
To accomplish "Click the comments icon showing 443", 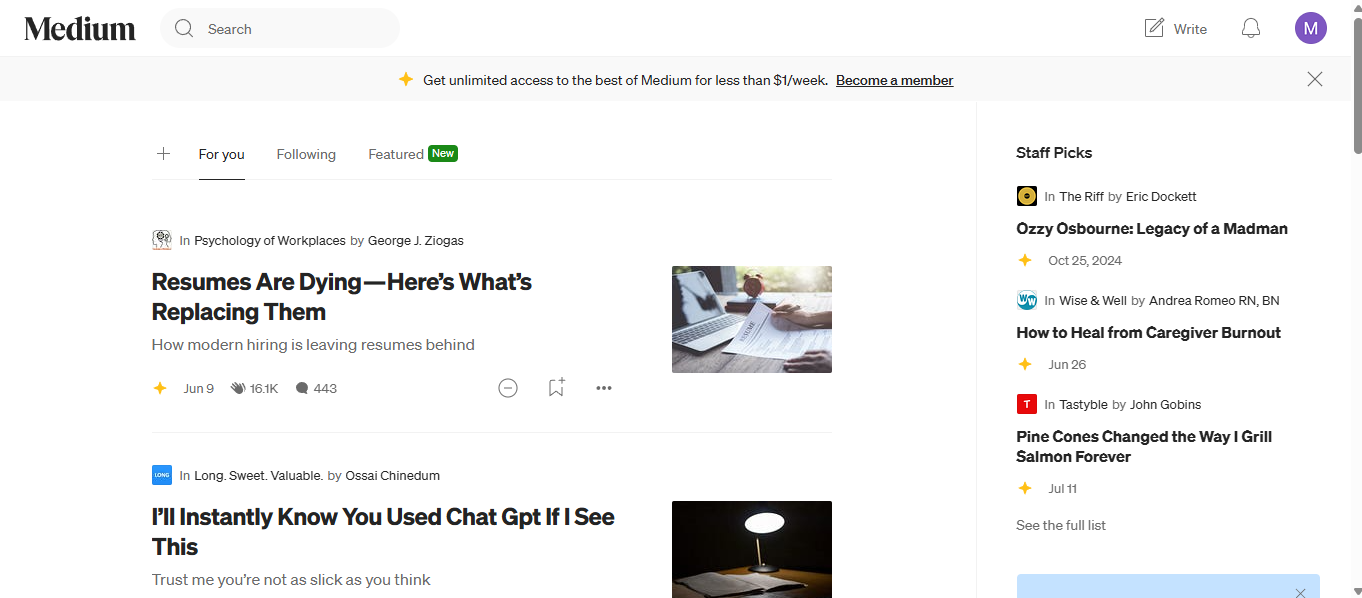I will coord(302,388).
